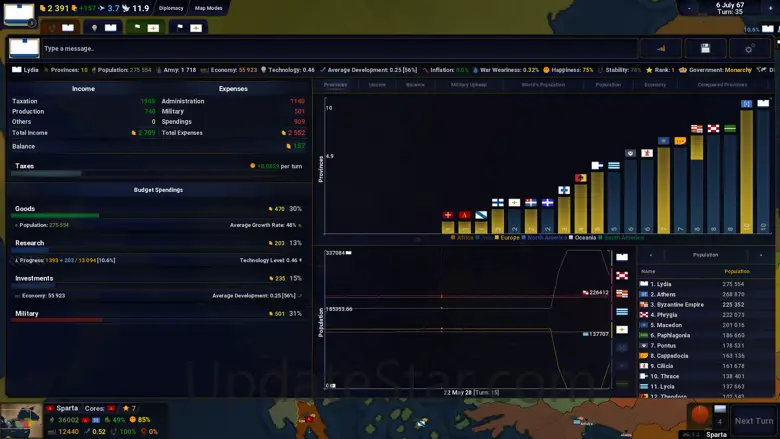Select 11. Lycia in ranking list
Image resolution: width=780 pixels, height=439 pixels.
coord(706,386)
